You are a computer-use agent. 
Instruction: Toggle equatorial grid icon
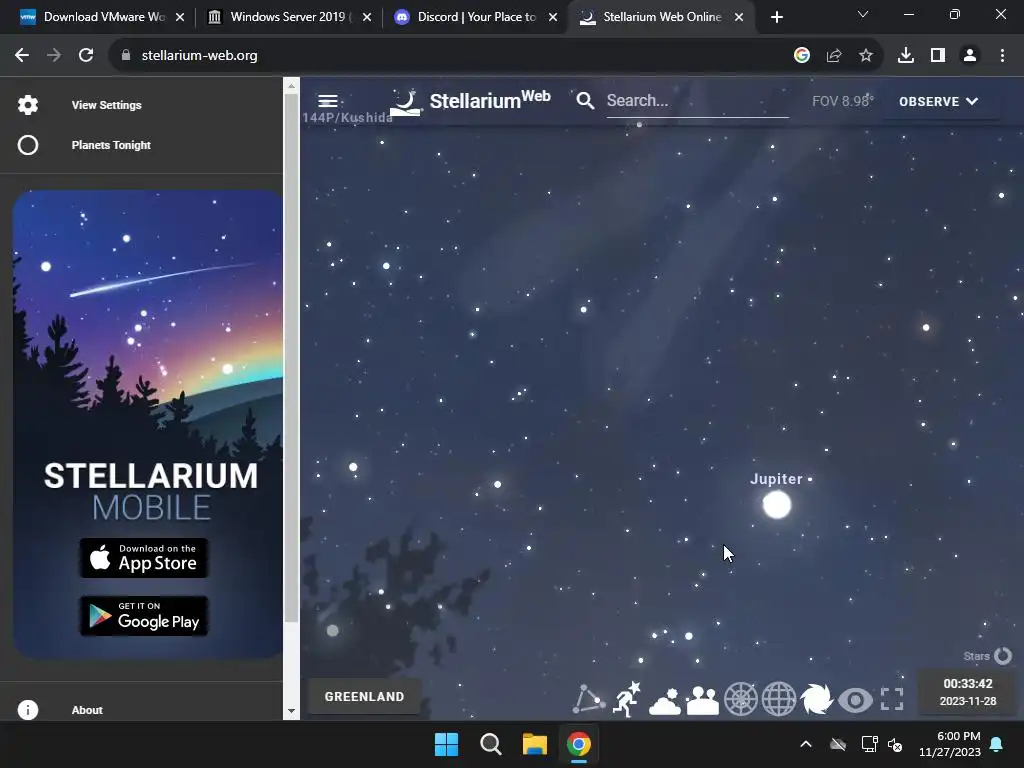coord(778,699)
